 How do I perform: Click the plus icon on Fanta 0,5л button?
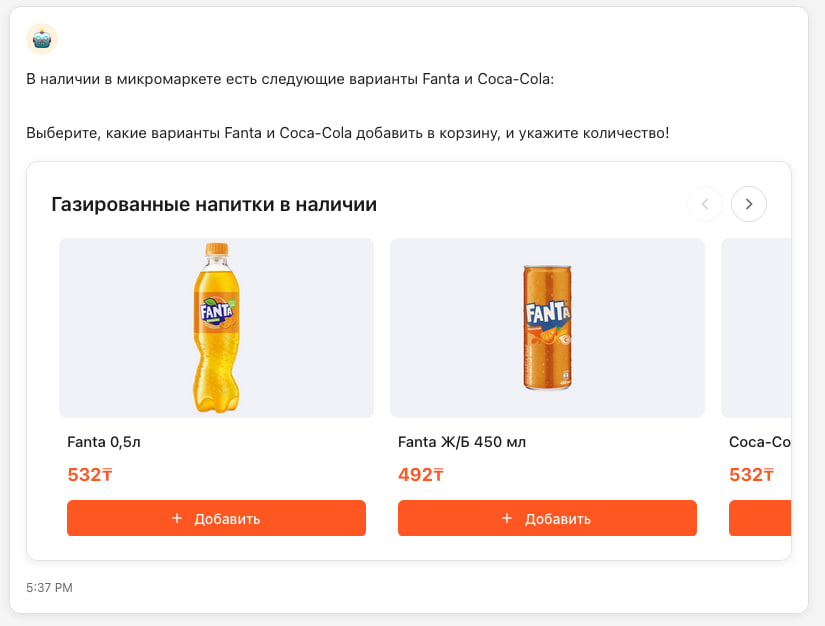(x=177, y=518)
